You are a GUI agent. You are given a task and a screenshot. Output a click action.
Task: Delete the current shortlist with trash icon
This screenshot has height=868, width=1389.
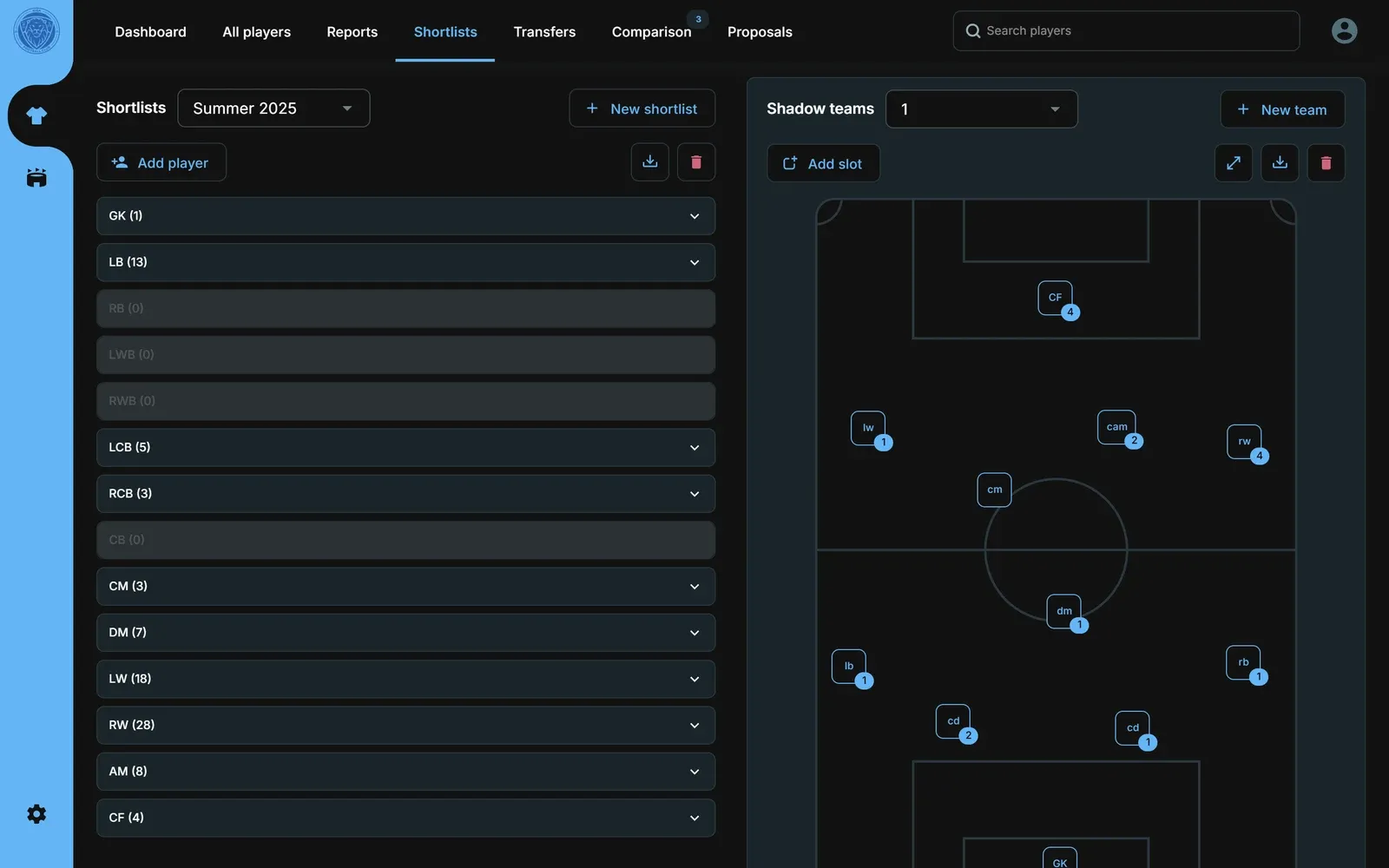click(x=696, y=162)
